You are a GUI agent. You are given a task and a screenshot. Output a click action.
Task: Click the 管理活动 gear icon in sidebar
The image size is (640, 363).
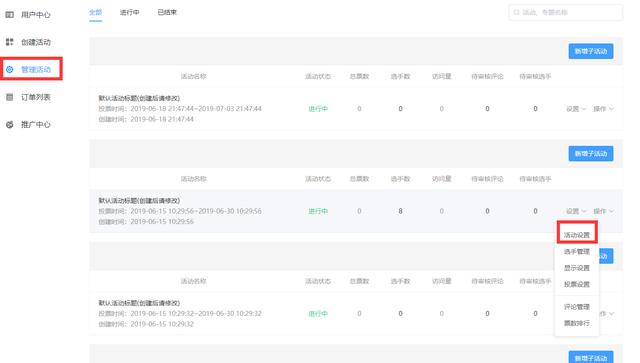pyautogui.click(x=10, y=69)
